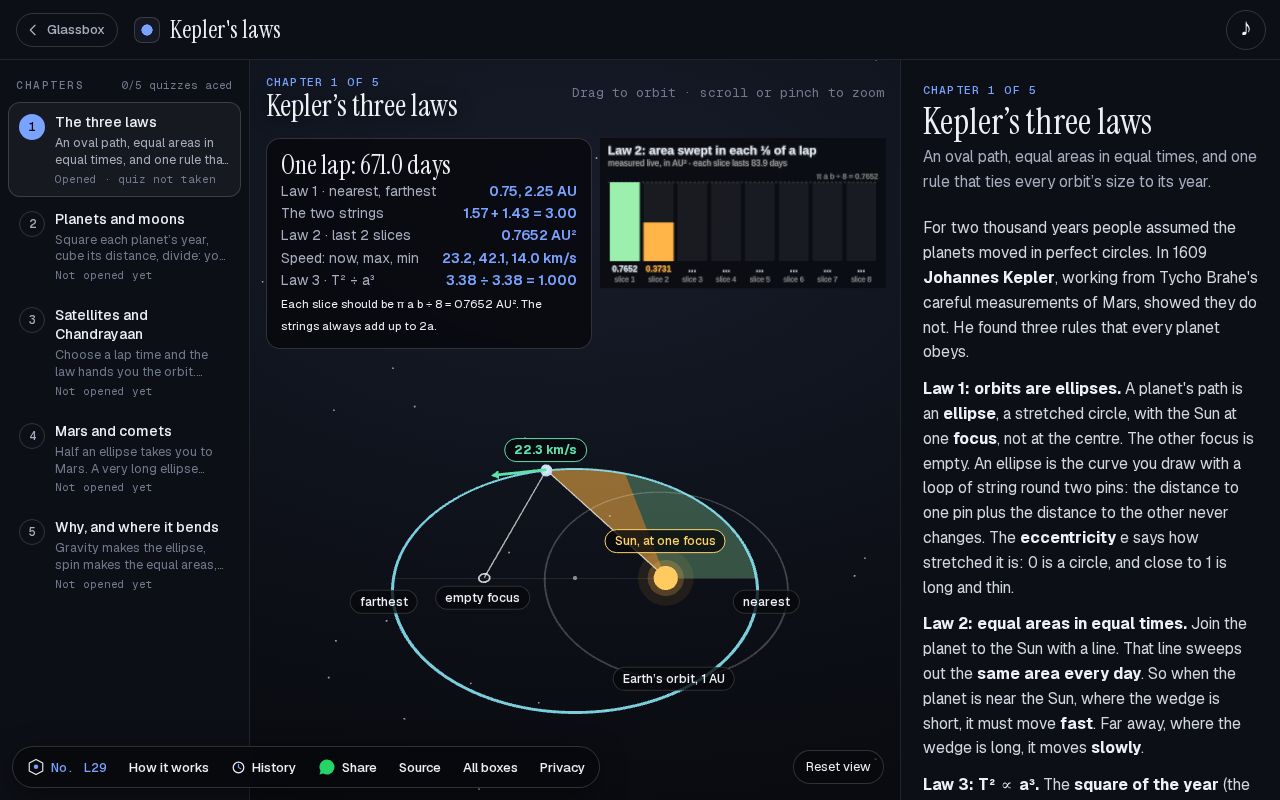Image resolution: width=1280 pixels, height=800 pixels.
Task: Click the green slice 1 bar
Action: point(624,222)
